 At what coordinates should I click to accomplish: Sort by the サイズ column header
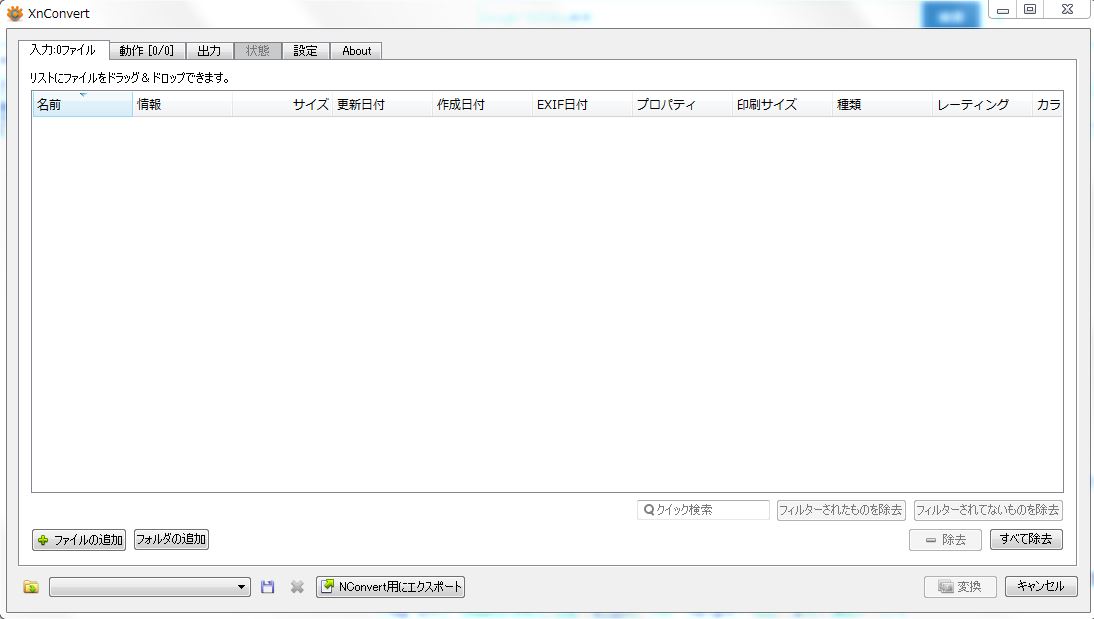pyautogui.click(x=283, y=105)
